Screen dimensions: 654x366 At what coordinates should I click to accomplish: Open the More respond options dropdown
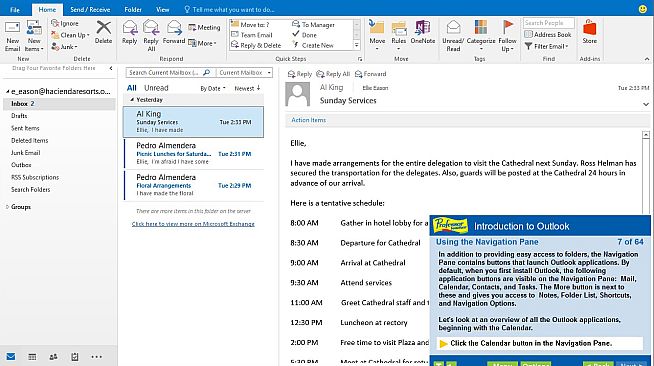[202, 43]
